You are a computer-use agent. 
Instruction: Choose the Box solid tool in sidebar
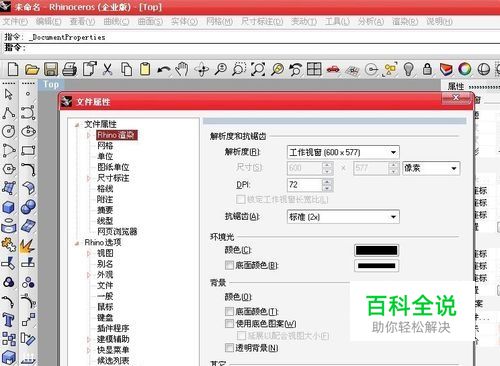click(9, 207)
